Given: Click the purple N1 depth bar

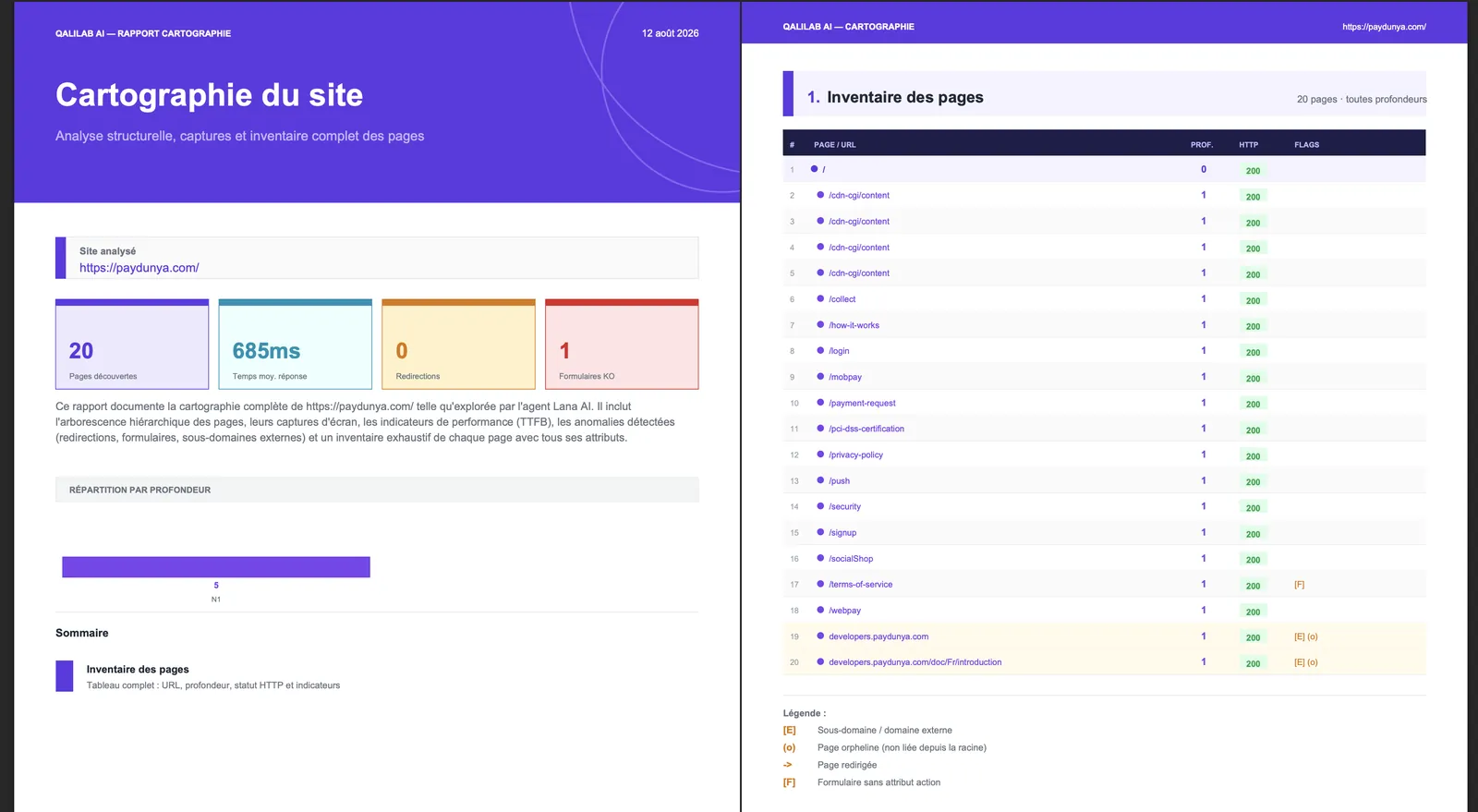Looking at the screenshot, I should [216, 567].
